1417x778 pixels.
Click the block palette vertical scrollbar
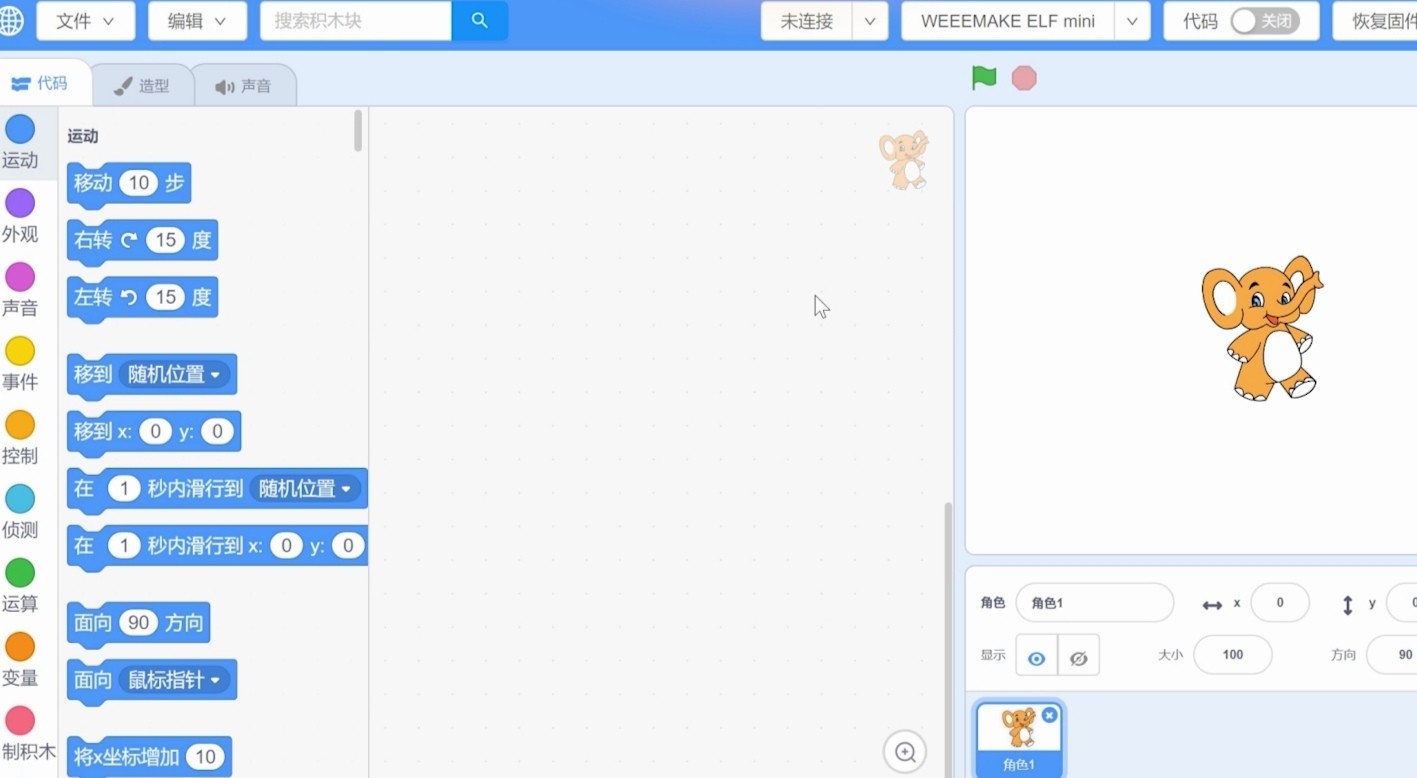pos(359,131)
